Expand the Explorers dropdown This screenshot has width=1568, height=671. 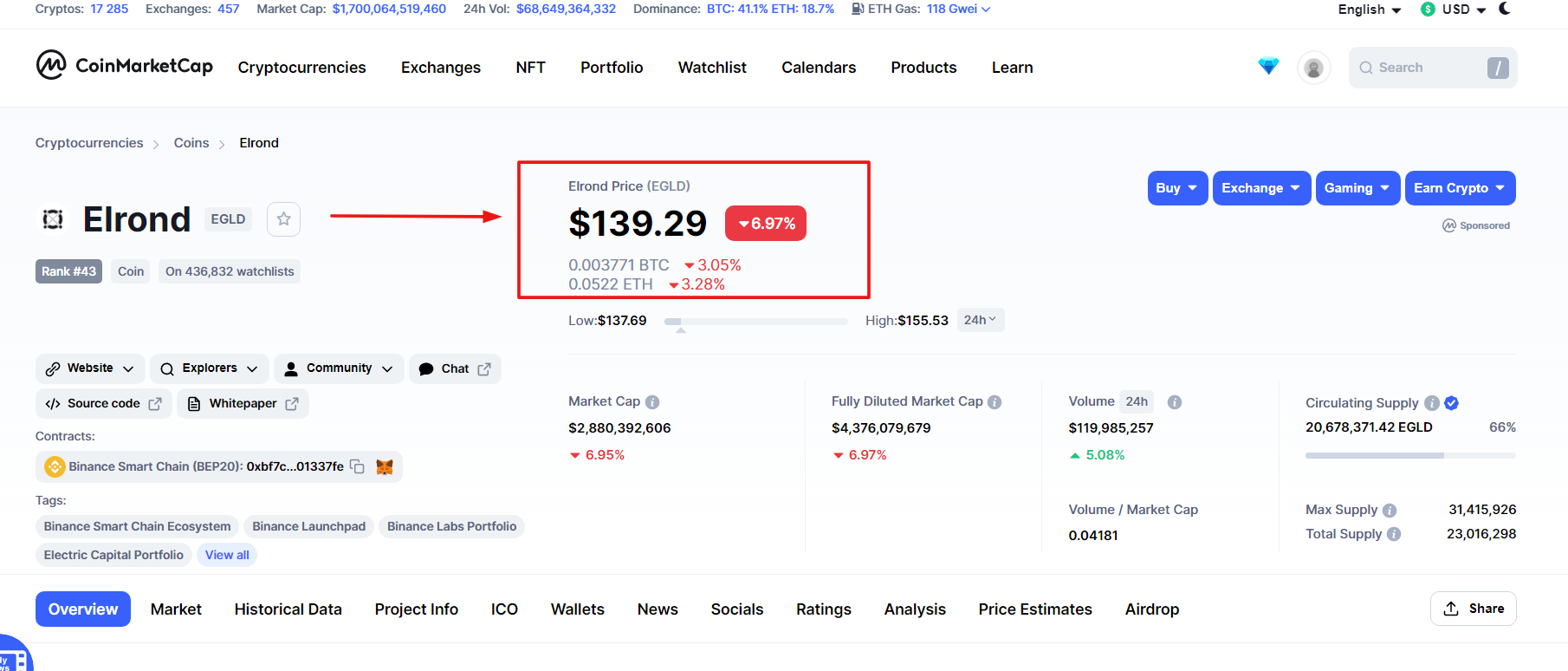tap(209, 368)
